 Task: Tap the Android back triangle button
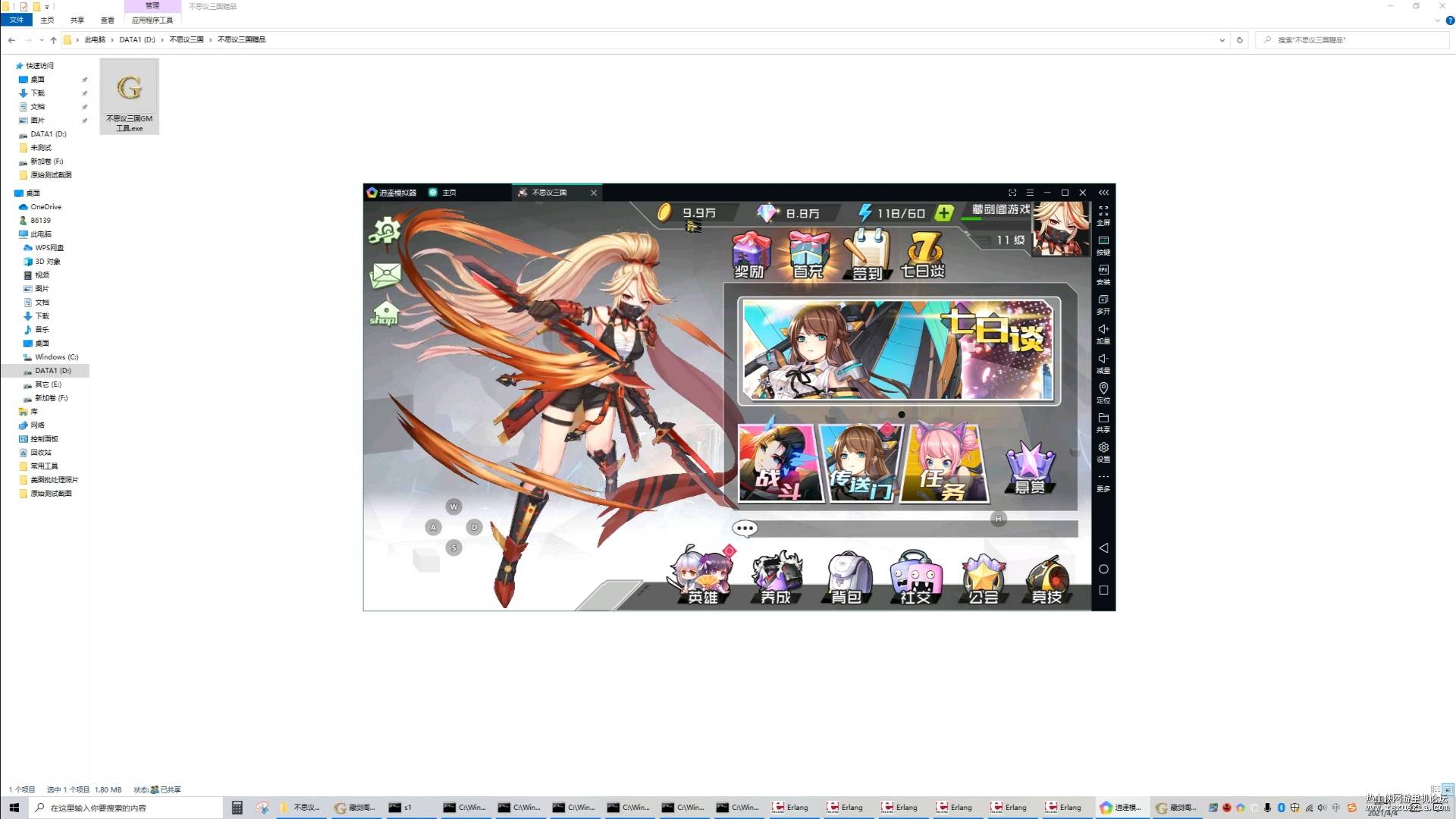coord(1103,548)
